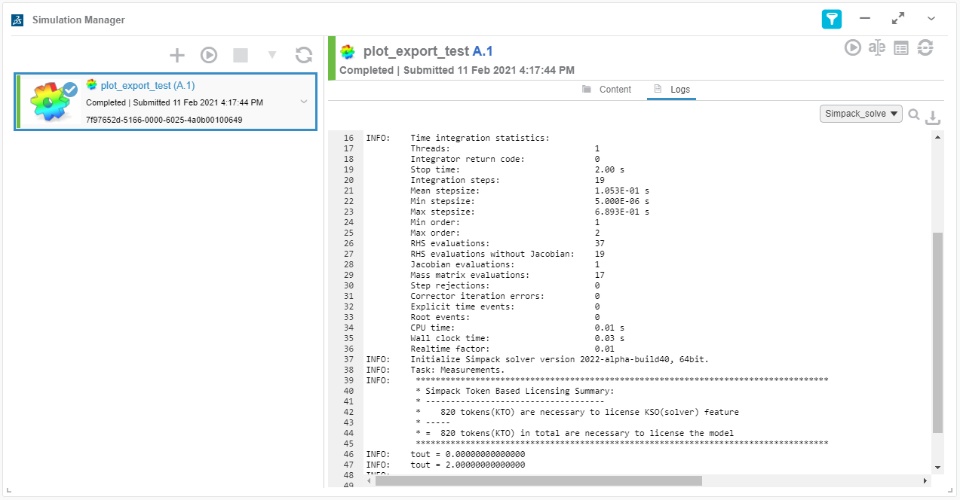Click the 'Completed | Submitted' status in header
This screenshot has width=960, height=500.
pos(457,70)
